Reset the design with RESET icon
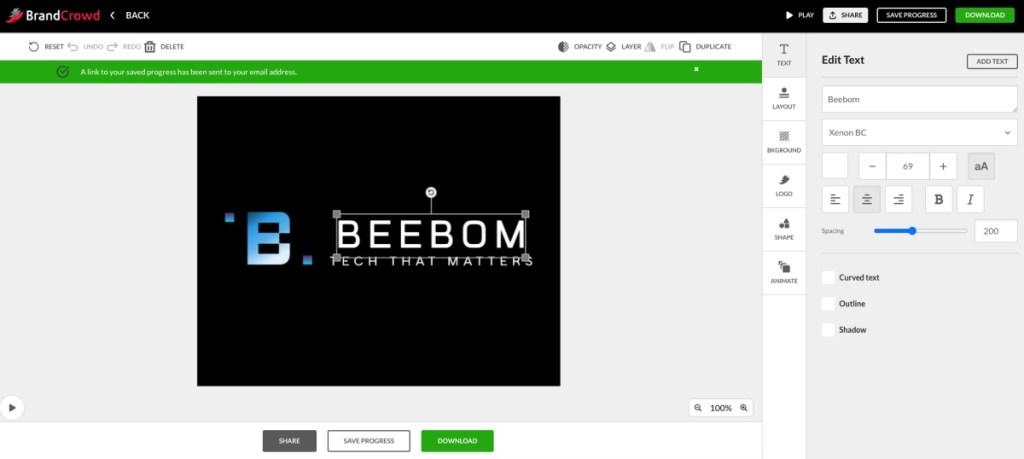The image size is (1024, 459). 46,47
